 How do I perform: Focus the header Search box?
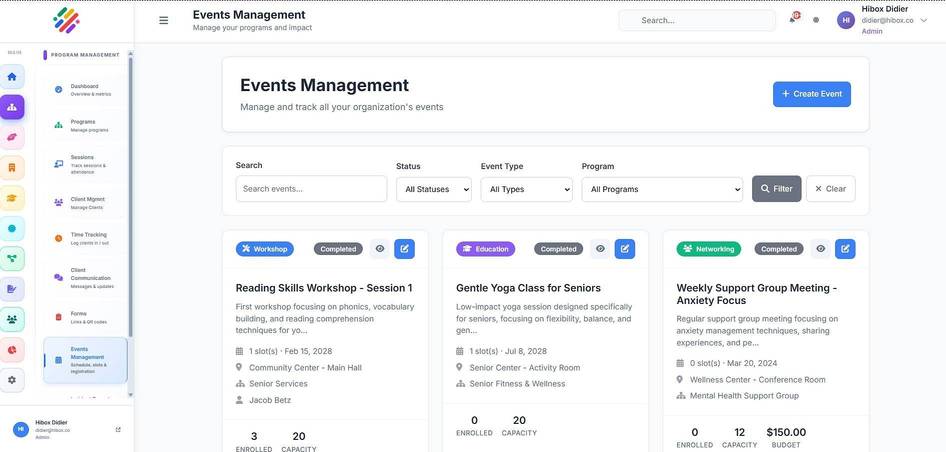pyautogui.click(x=697, y=20)
